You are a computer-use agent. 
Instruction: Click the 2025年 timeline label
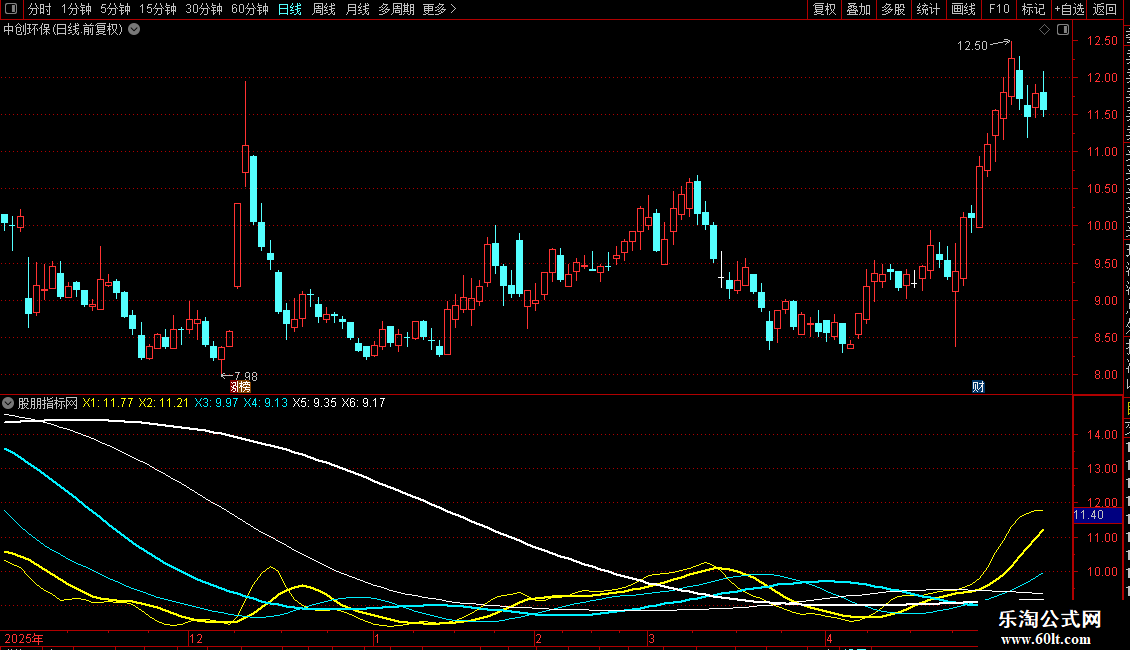[24, 638]
